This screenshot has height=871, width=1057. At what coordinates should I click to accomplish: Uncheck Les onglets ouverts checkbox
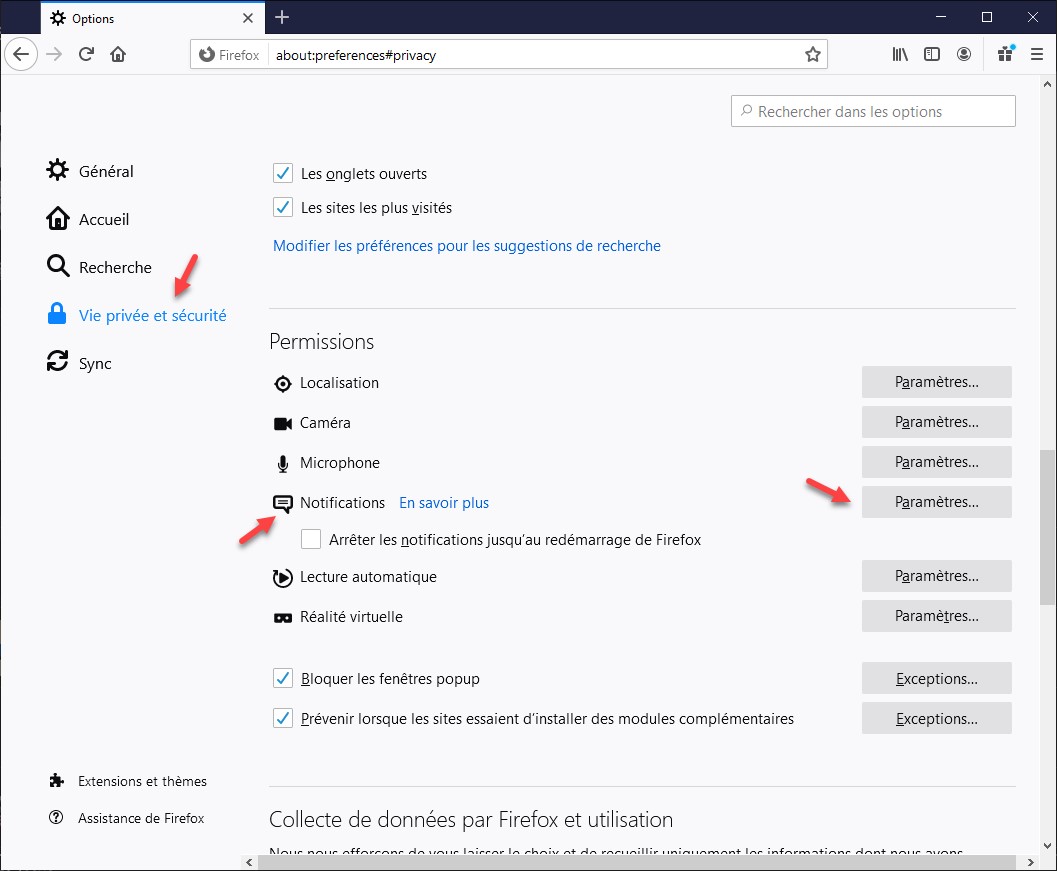(x=282, y=173)
